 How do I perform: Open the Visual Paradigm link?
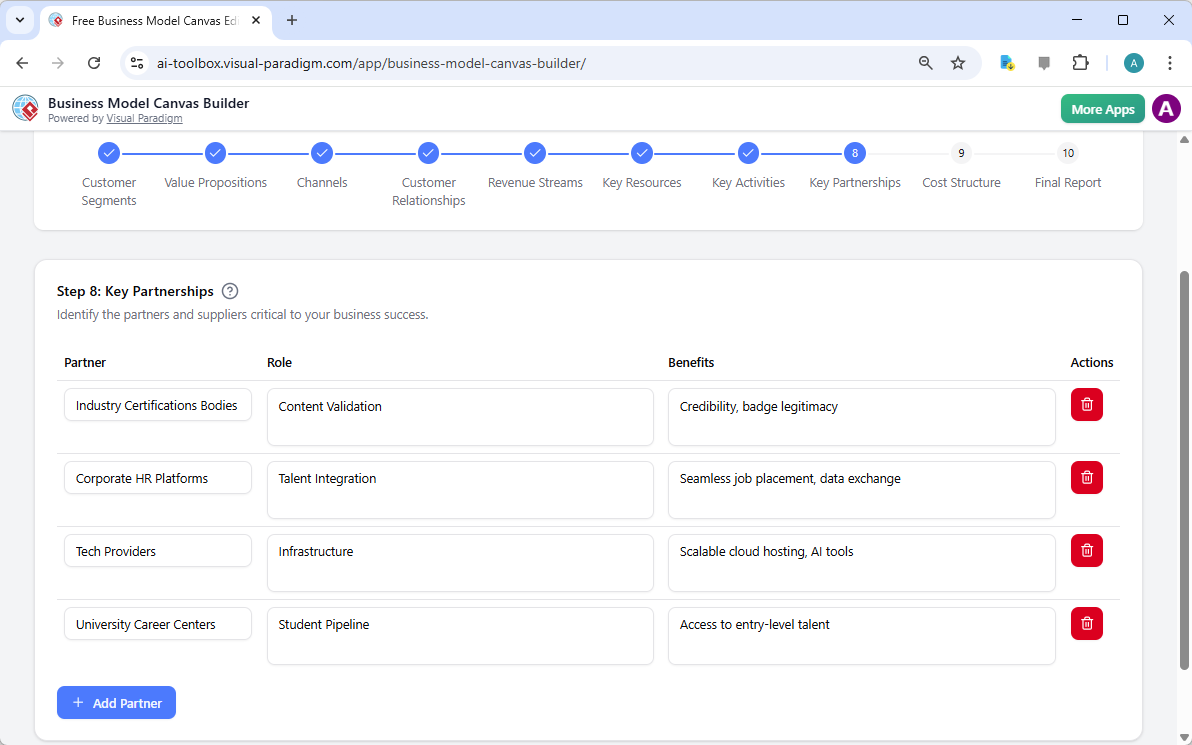(144, 118)
